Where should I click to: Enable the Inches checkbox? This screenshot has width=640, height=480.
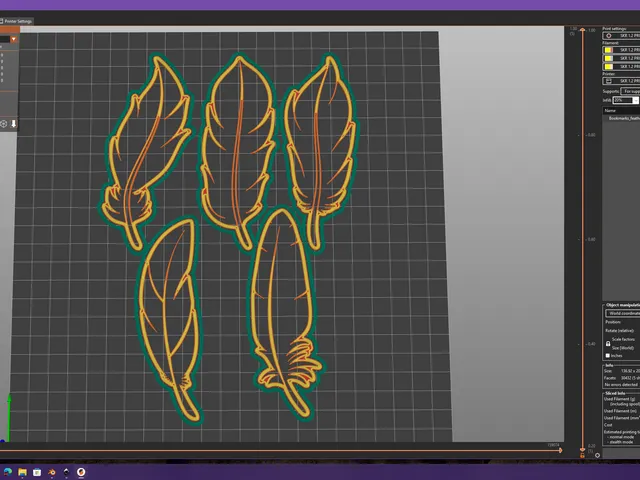(x=607, y=356)
